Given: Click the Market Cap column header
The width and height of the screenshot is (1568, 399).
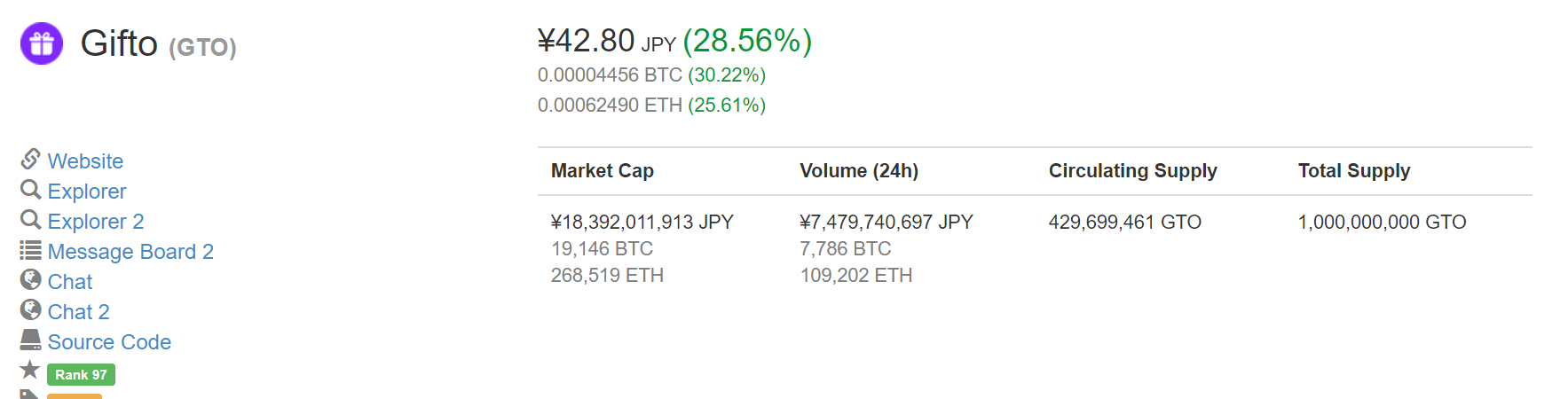Looking at the screenshot, I should tap(603, 171).
